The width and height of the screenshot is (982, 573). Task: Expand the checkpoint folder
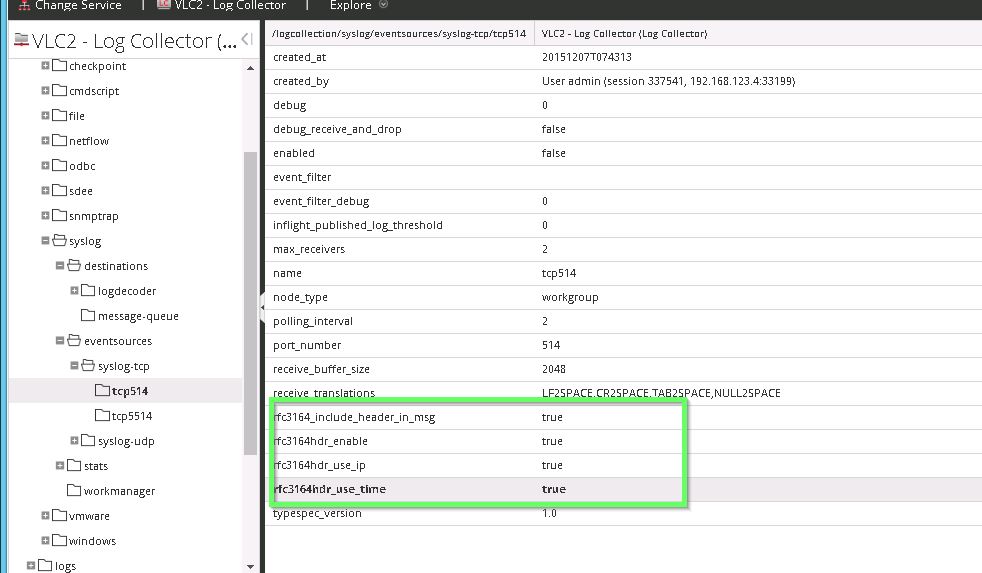[x=45, y=65]
